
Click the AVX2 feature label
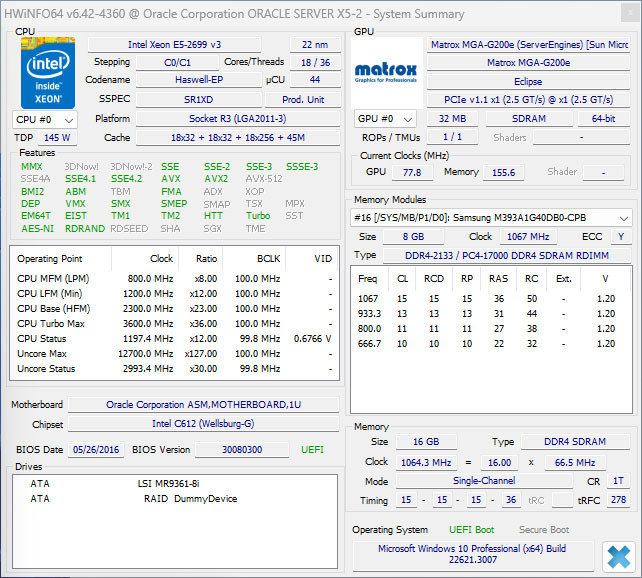(216, 179)
